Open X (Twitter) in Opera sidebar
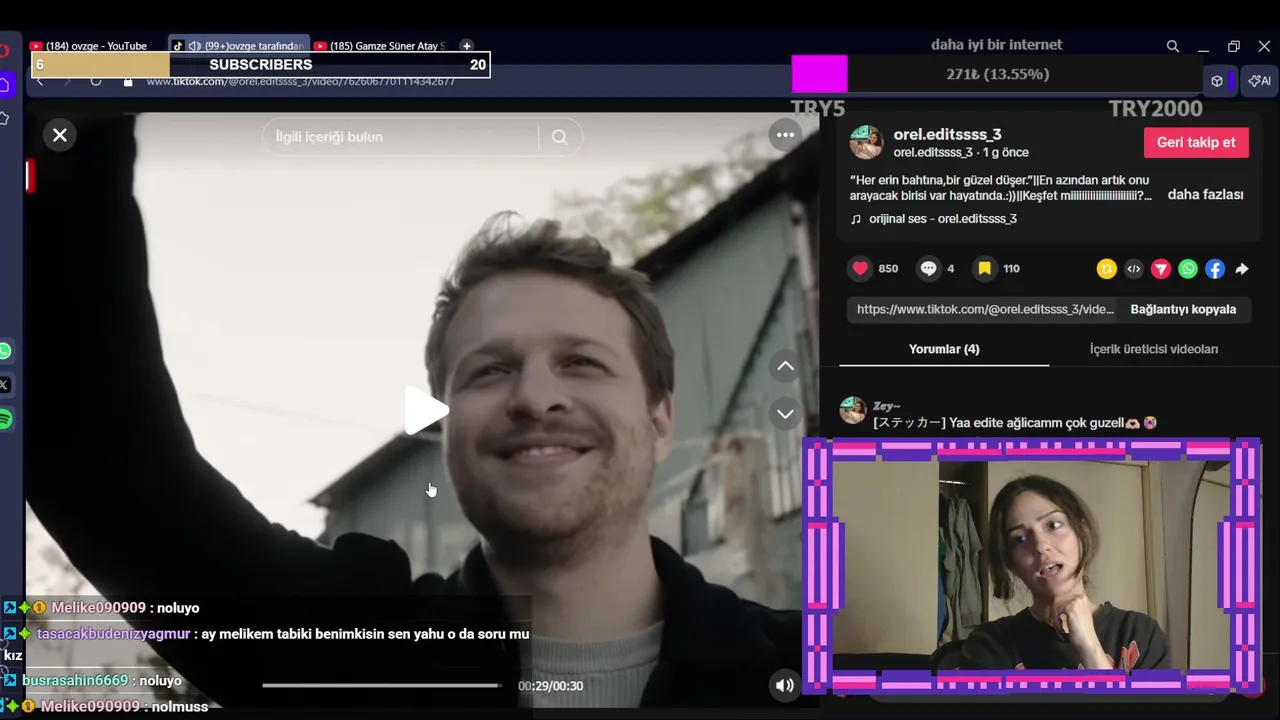 [x=5, y=385]
